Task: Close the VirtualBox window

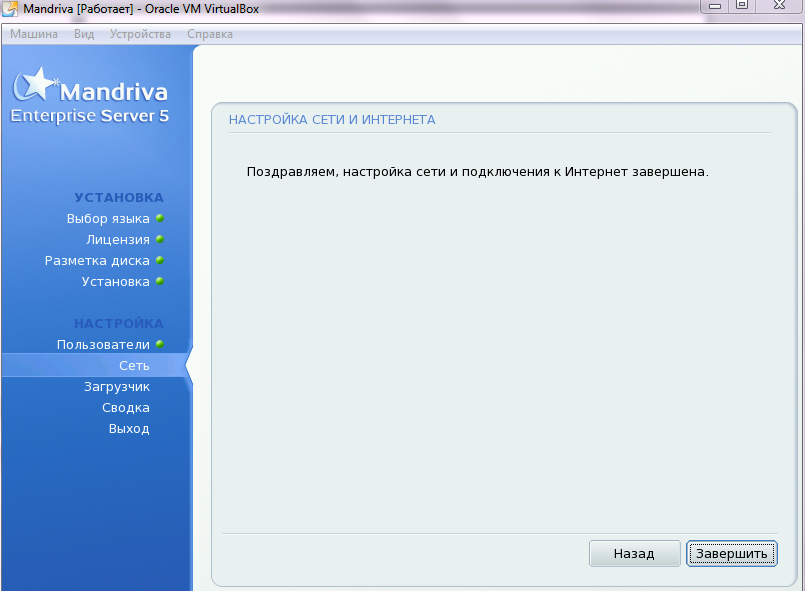Action: click(779, 6)
